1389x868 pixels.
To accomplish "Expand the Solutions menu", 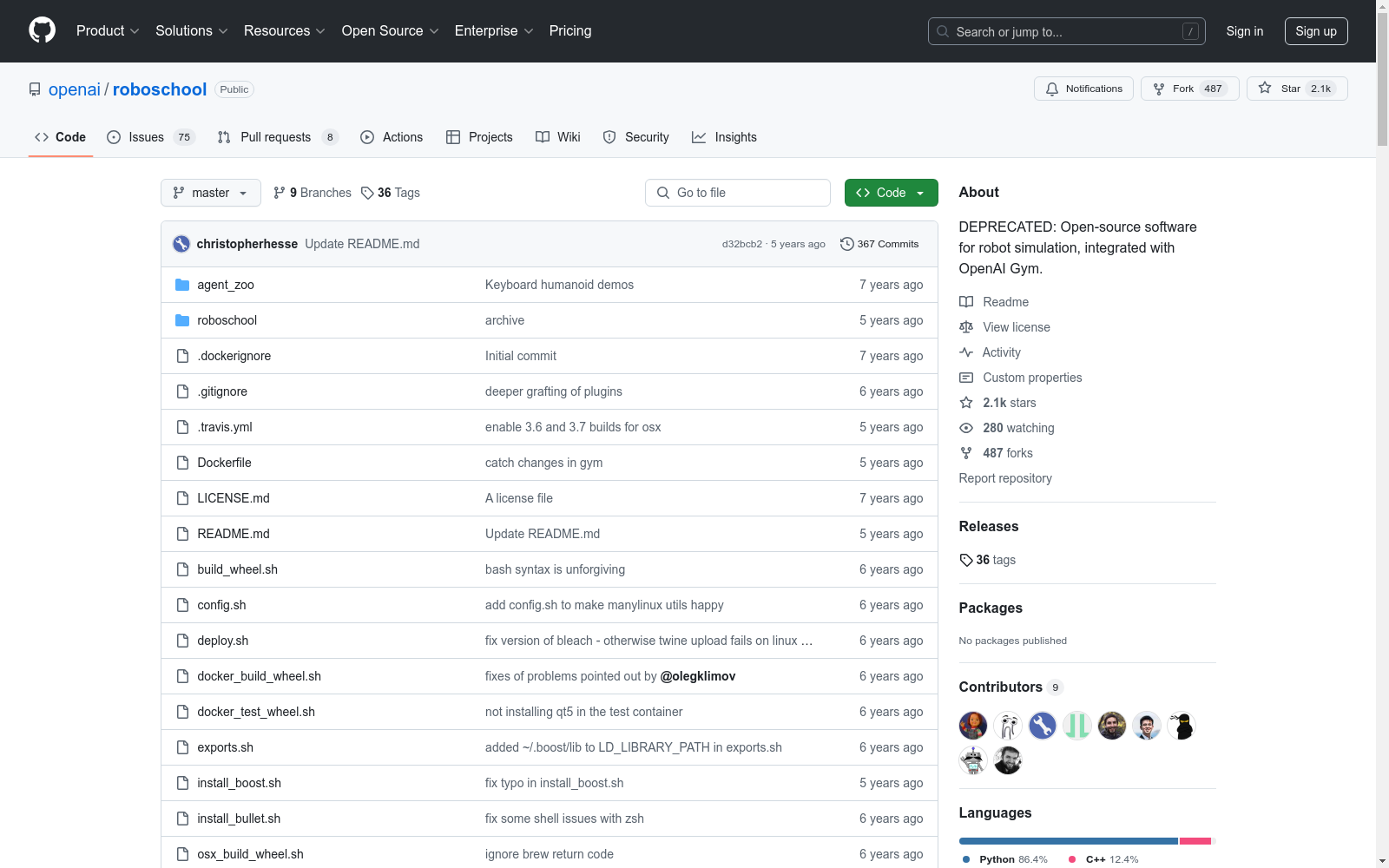I will 192,30.
